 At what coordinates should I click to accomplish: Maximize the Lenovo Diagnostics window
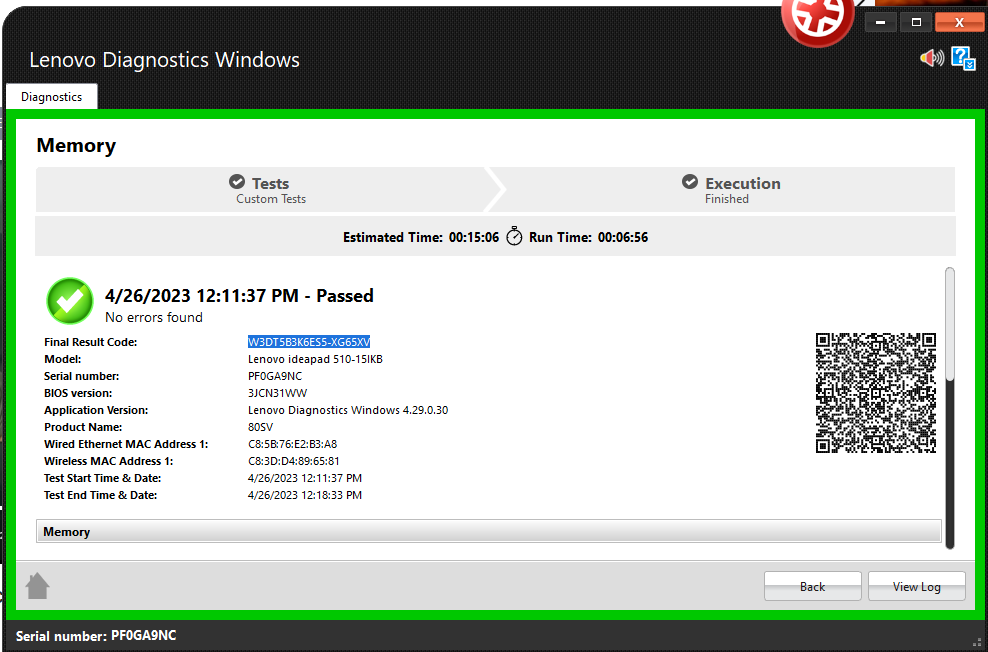[x=916, y=23]
